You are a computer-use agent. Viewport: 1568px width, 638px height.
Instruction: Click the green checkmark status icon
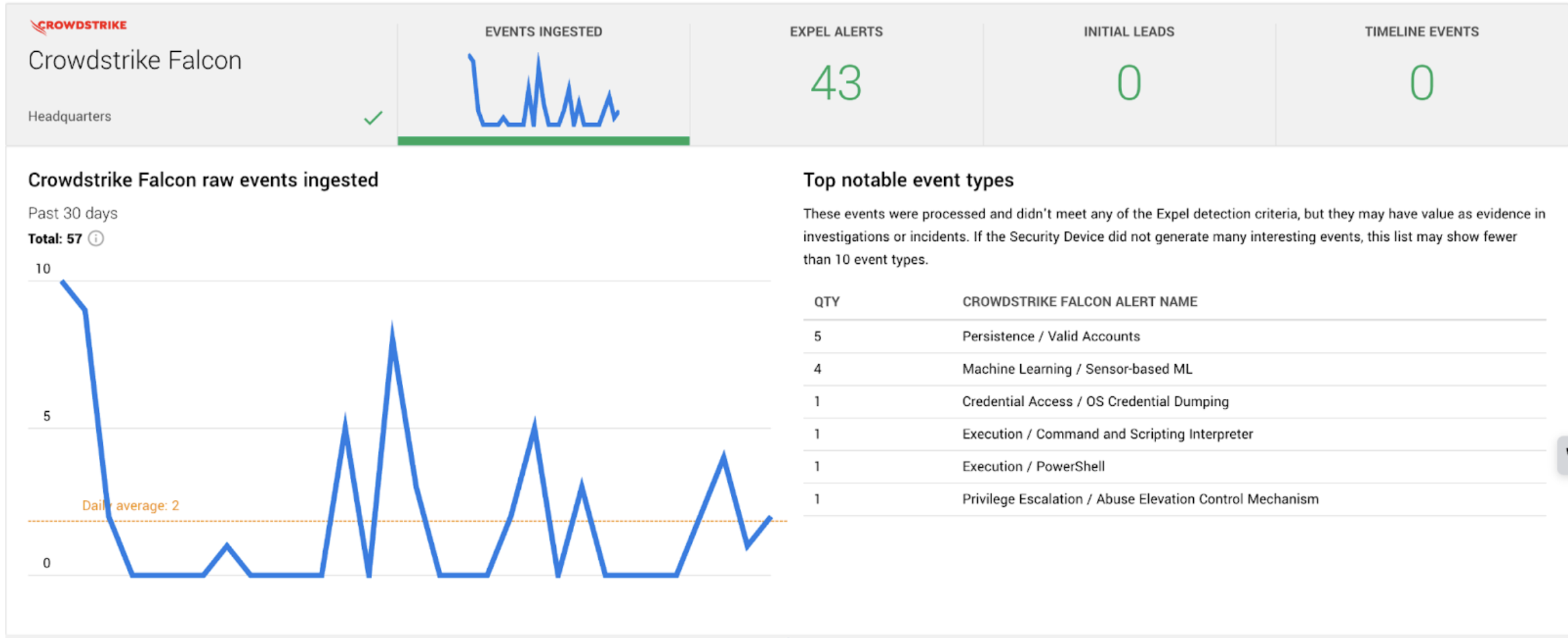(x=373, y=118)
